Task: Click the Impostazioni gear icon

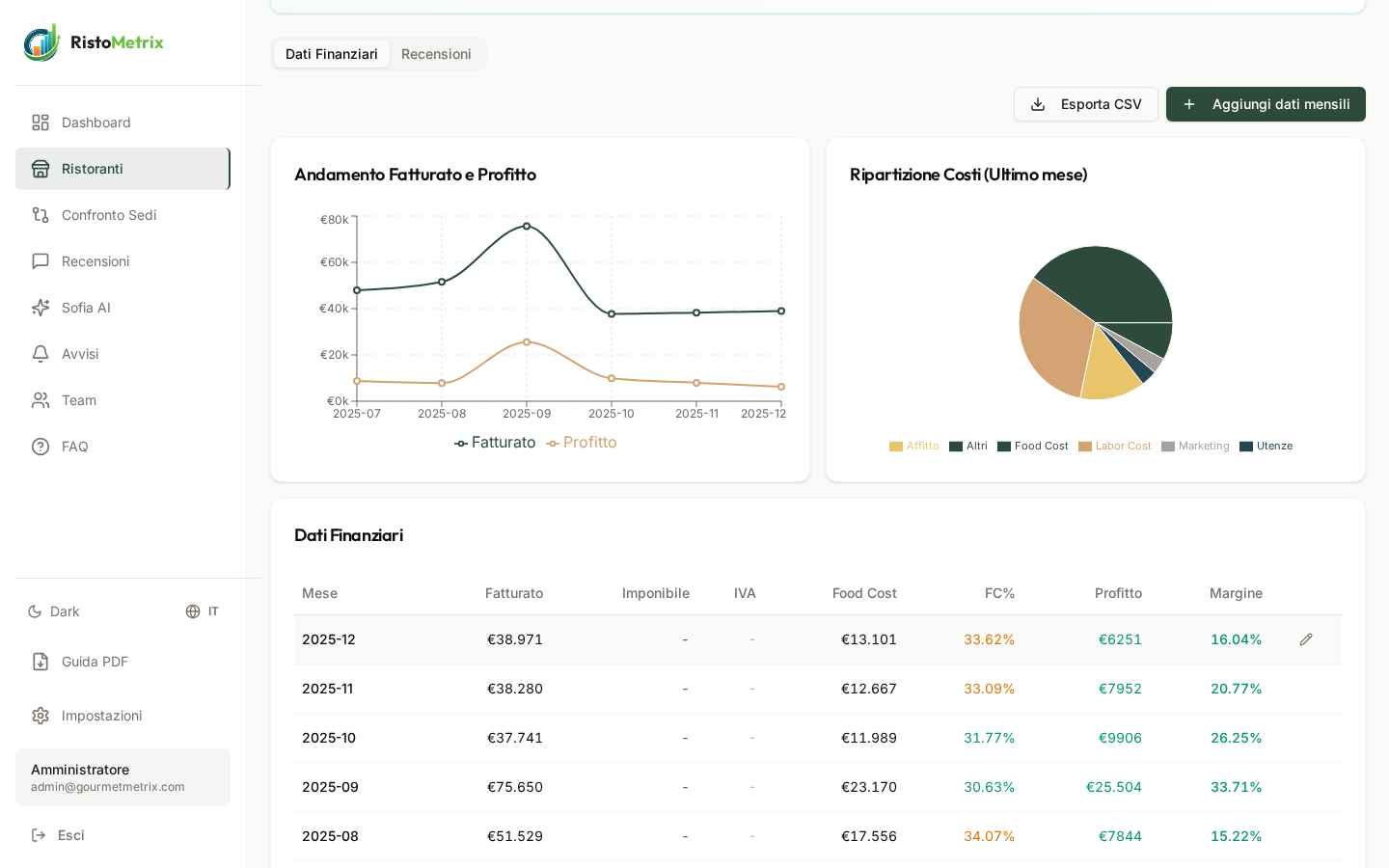Action: point(41,716)
